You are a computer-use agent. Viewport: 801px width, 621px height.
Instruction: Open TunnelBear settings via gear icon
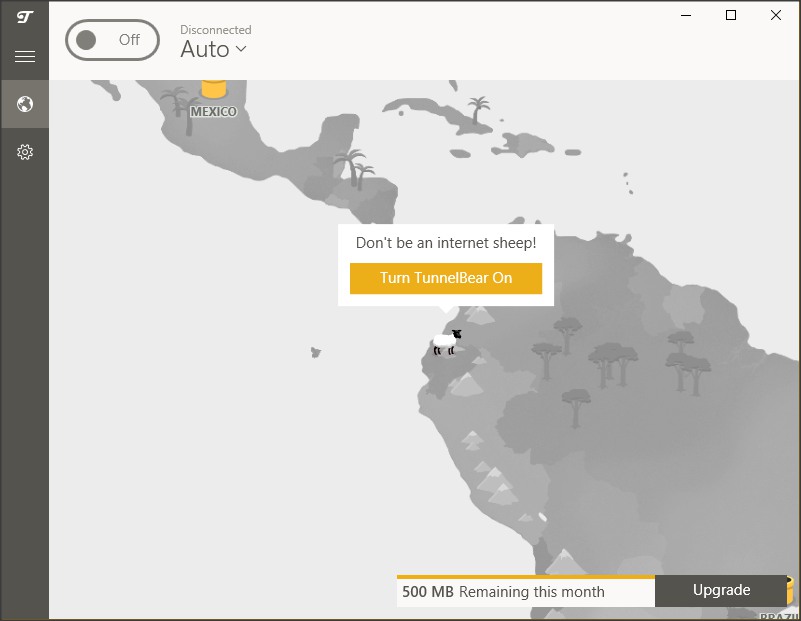(x=25, y=152)
